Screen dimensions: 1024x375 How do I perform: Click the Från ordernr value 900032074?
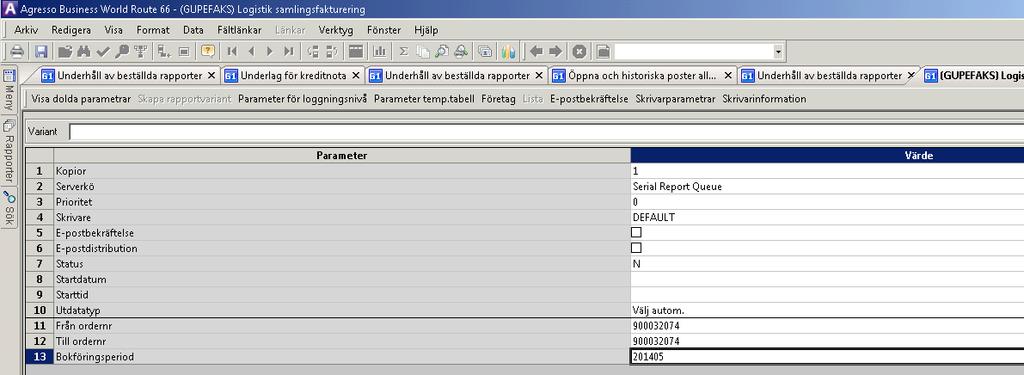pyautogui.click(x=827, y=325)
